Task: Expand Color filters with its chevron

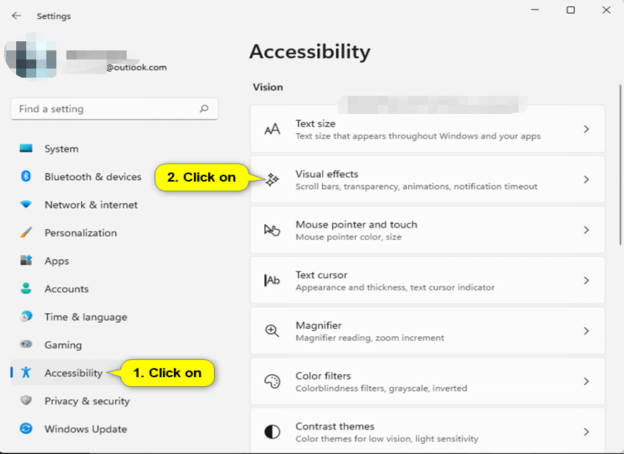Action: (586, 381)
